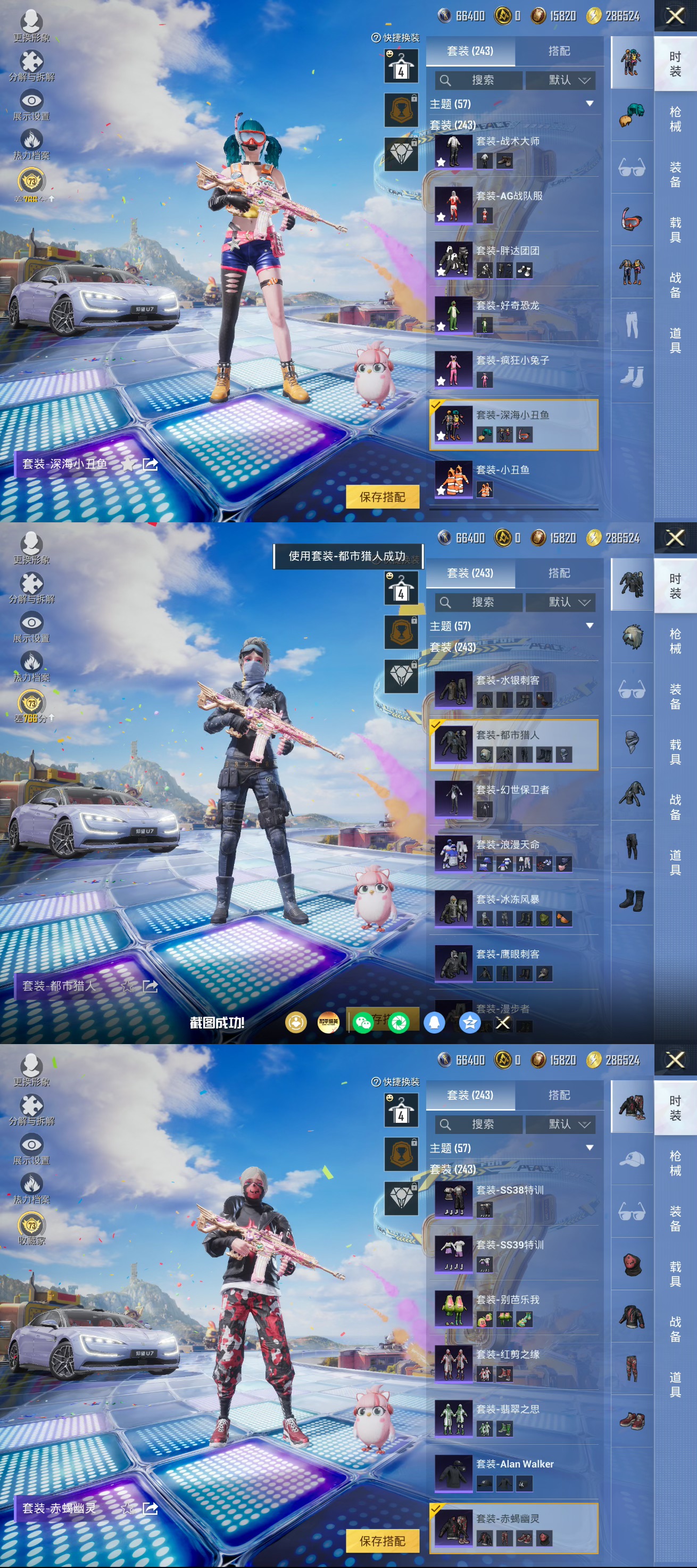Toggle favorite star beside 套装-深海小丑鱼 label
This screenshot has height=1568, width=697.
point(128,464)
